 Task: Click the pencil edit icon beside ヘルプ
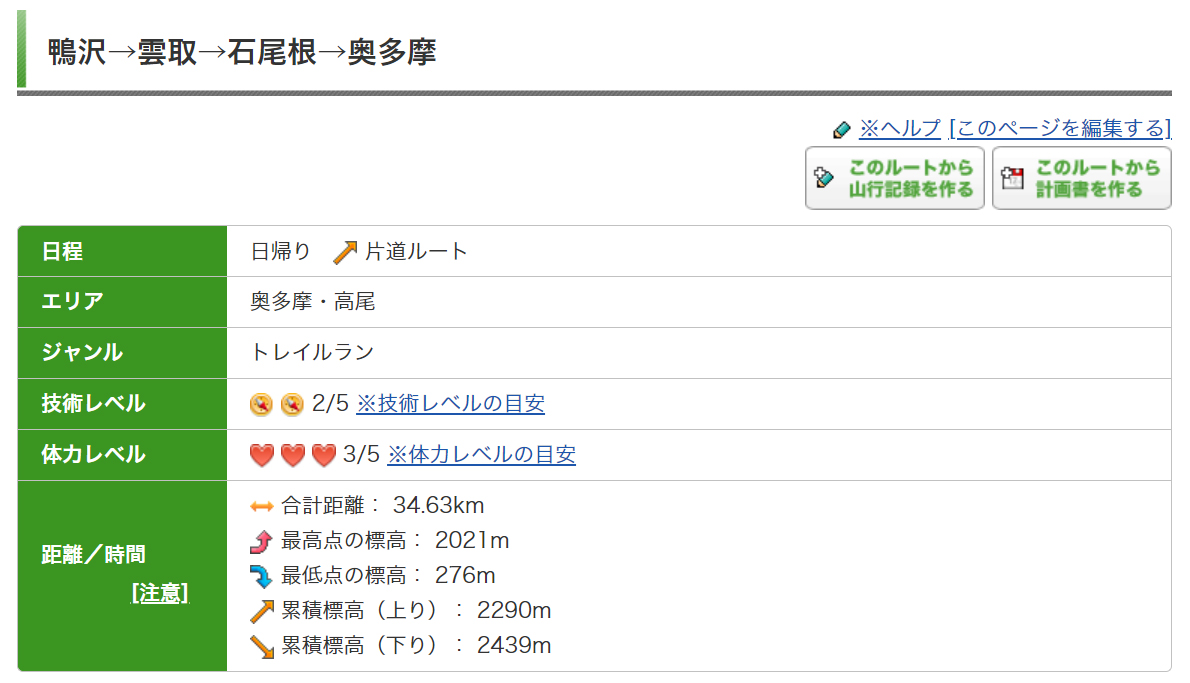click(841, 130)
